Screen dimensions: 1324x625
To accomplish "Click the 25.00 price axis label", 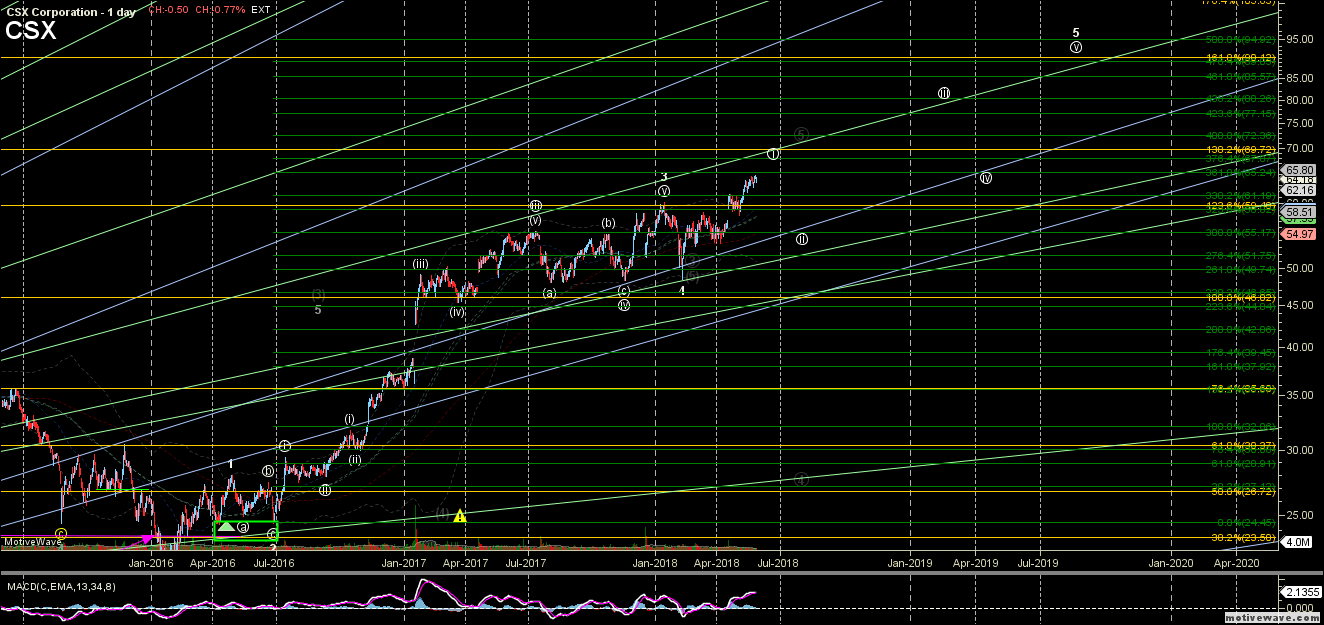I will coord(1299,515).
